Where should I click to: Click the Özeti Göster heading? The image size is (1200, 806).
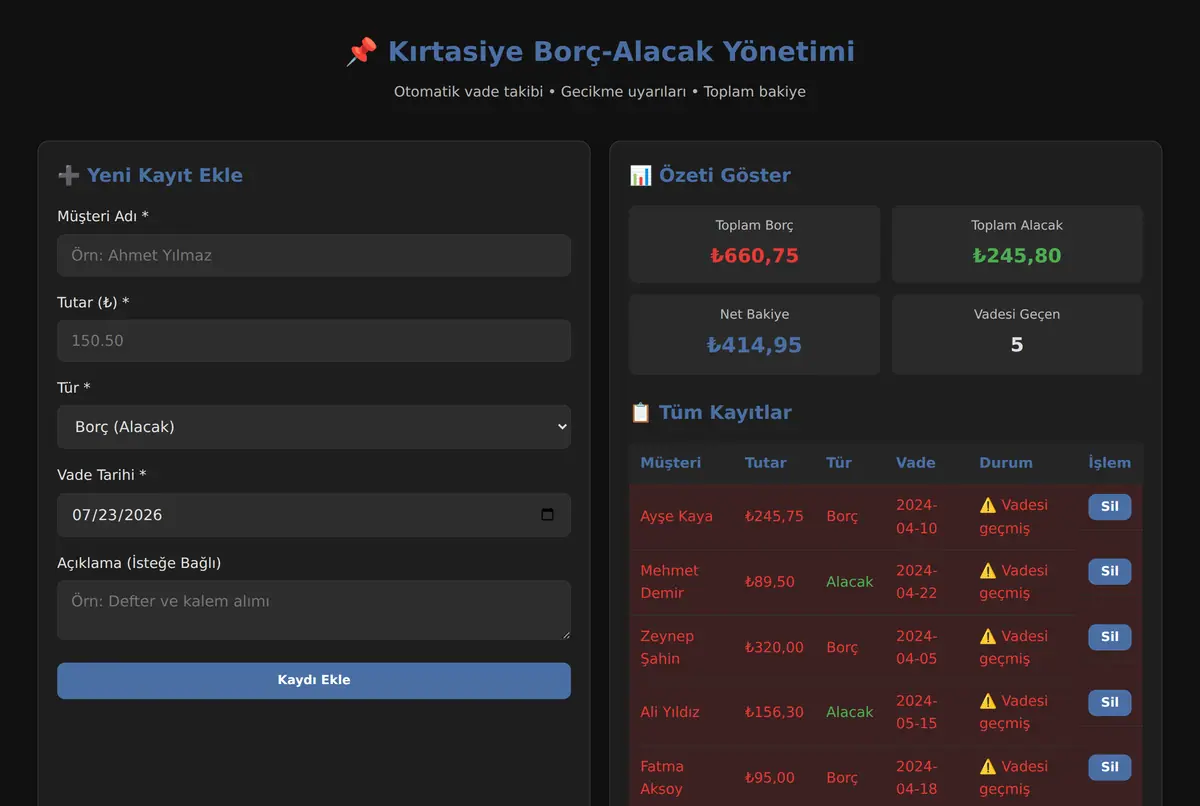click(725, 175)
